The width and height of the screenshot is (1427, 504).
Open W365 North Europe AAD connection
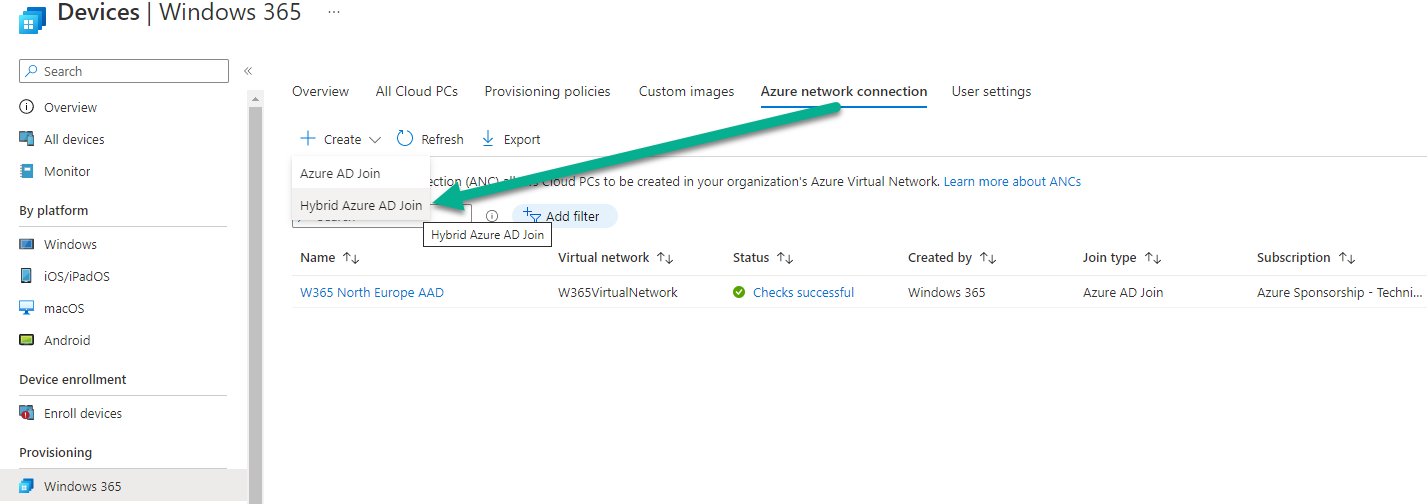point(372,293)
